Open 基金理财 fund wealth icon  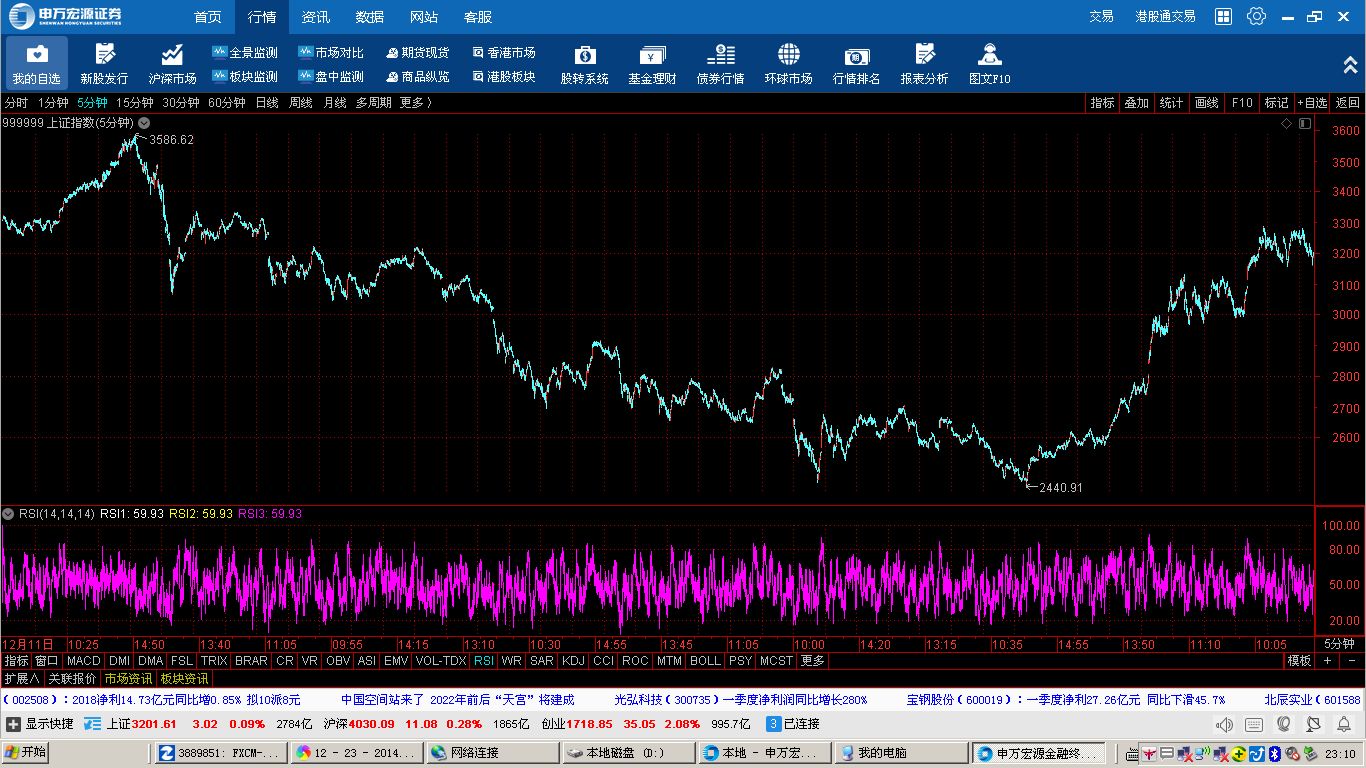click(652, 63)
